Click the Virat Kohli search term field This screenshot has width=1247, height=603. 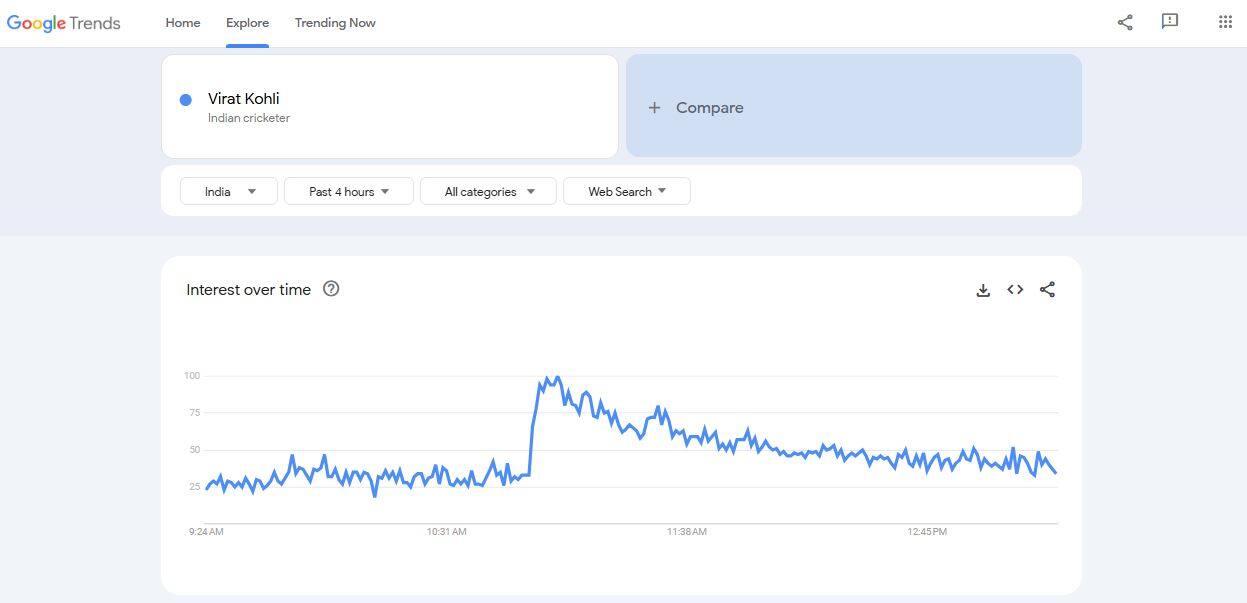click(390, 106)
